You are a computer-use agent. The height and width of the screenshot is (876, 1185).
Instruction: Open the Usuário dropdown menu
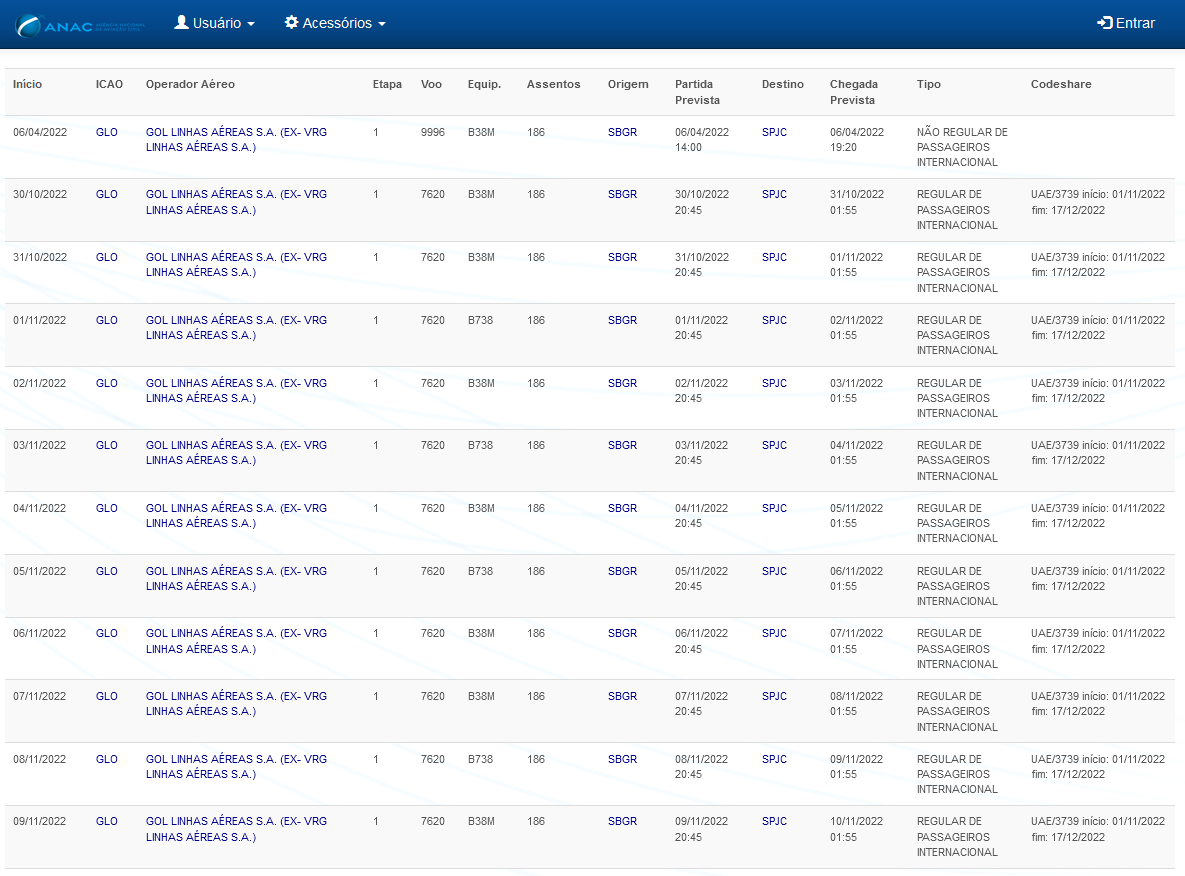coord(215,23)
